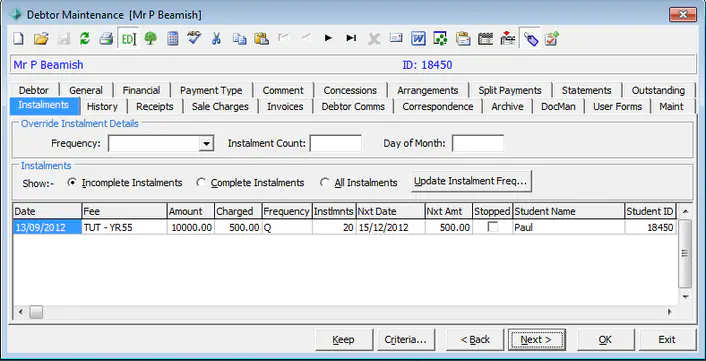Click the blue tag label icon
The height and width of the screenshot is (361, 706).
(531, 39)
